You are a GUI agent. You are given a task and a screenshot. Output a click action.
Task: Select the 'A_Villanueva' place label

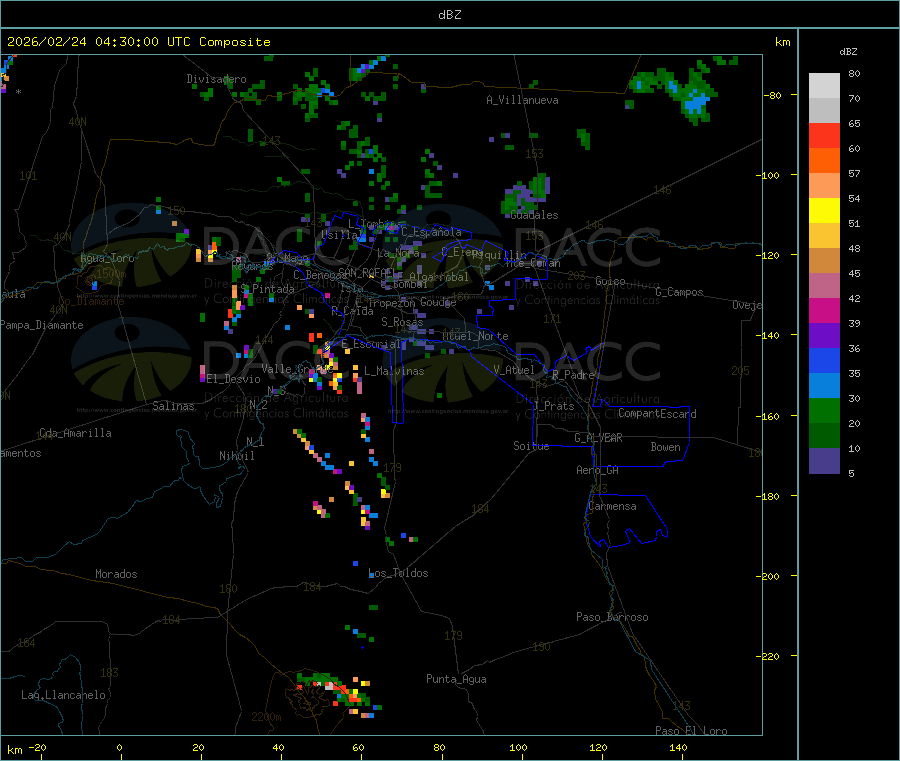coord(522,100)
